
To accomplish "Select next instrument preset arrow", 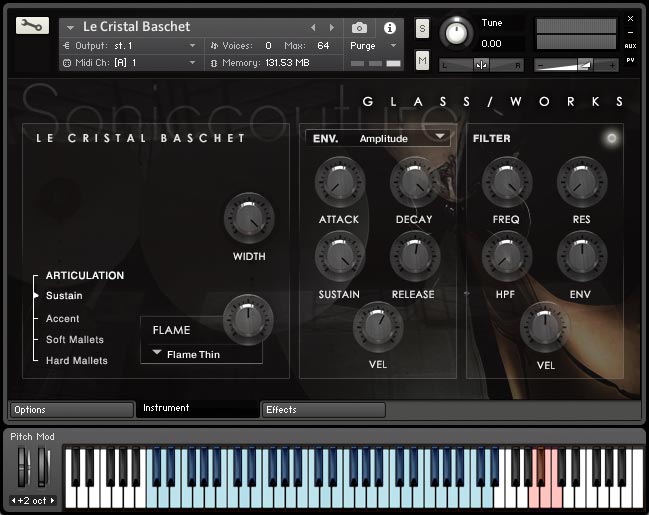I will coord(332,27).
